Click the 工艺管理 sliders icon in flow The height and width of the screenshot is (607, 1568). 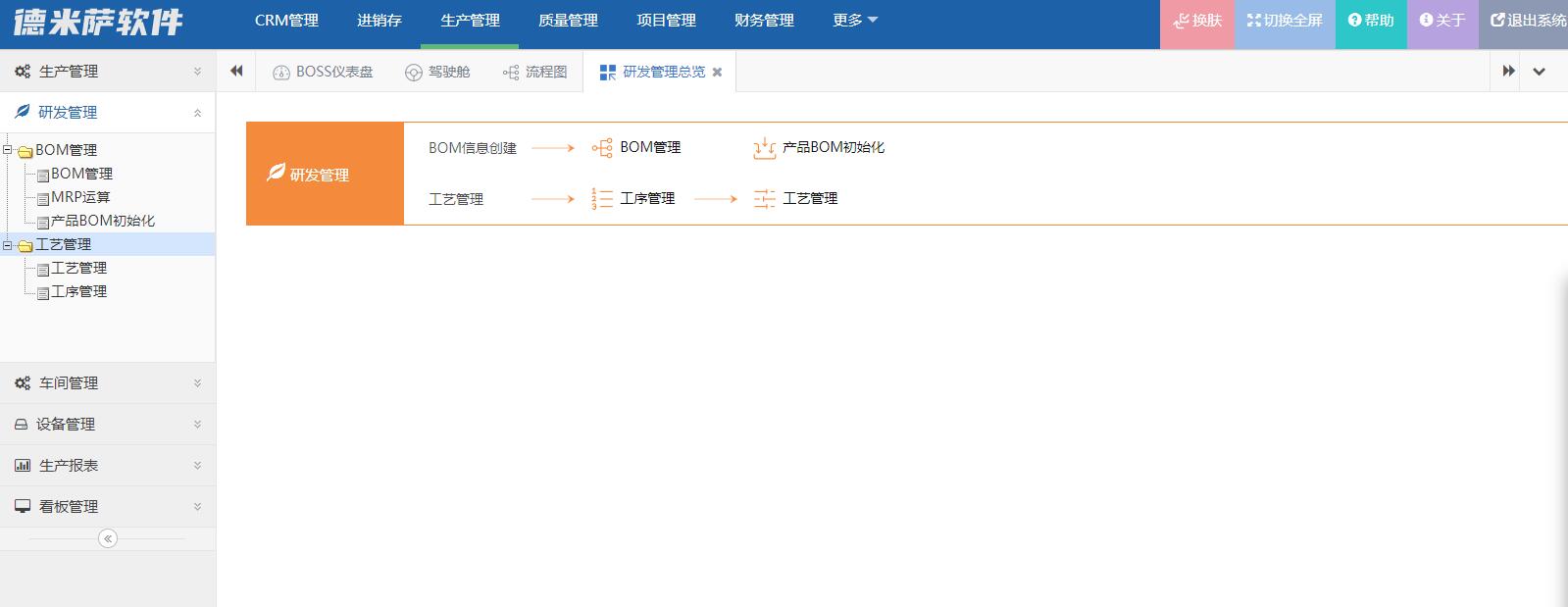764,199
